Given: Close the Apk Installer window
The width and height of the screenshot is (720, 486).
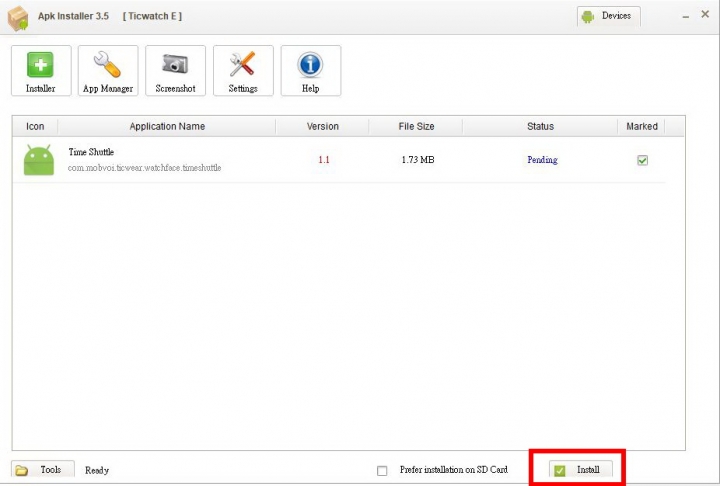Looking at the screenshot, I should 705,15.
